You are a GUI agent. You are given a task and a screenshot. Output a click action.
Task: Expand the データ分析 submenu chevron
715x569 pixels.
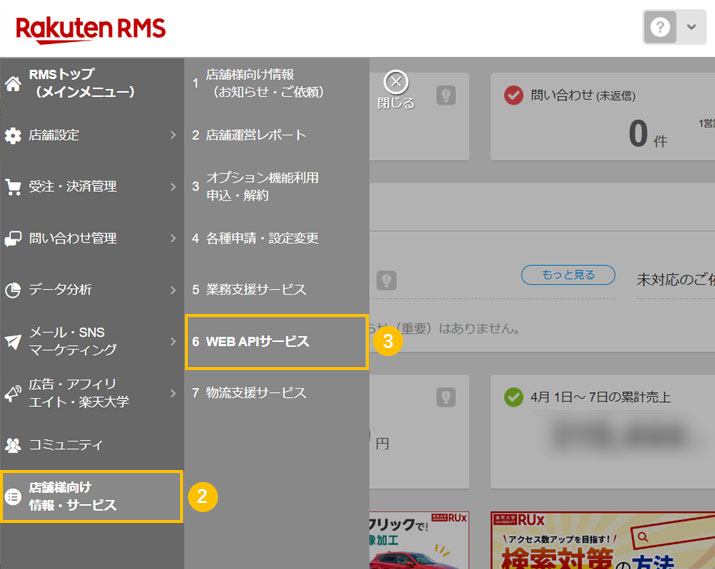[x=172, y=290]
